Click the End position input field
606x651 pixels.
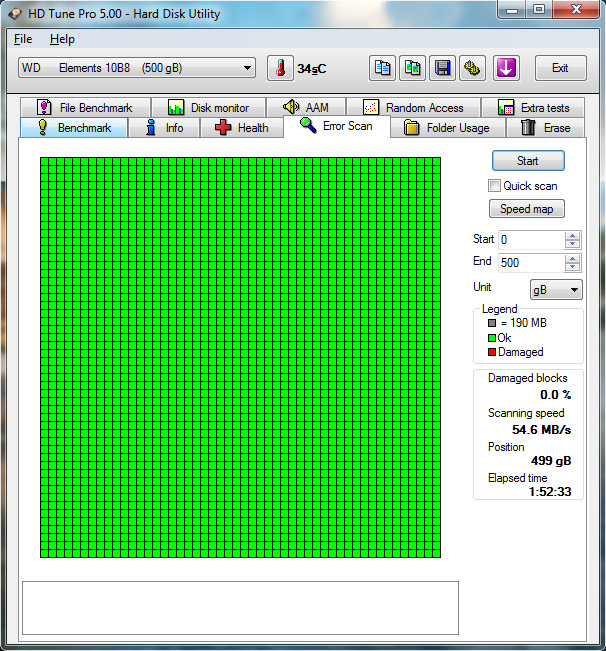point(531,263)
